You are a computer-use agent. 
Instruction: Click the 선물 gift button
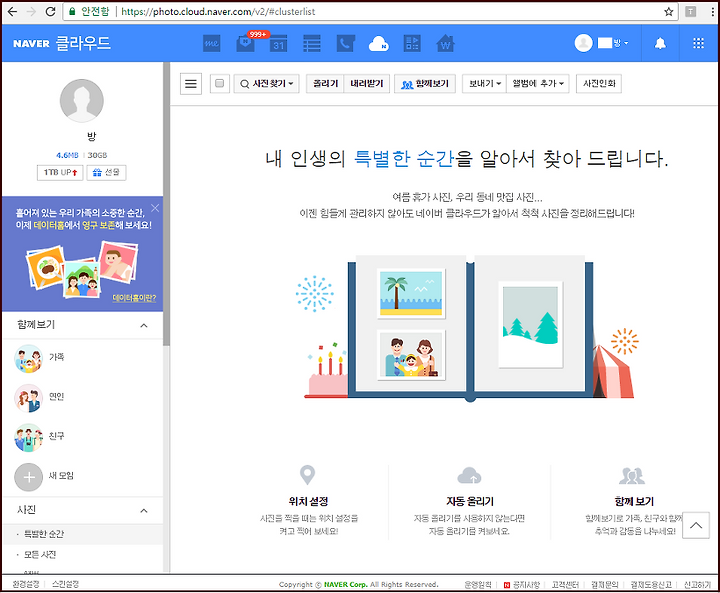[106, 173]
